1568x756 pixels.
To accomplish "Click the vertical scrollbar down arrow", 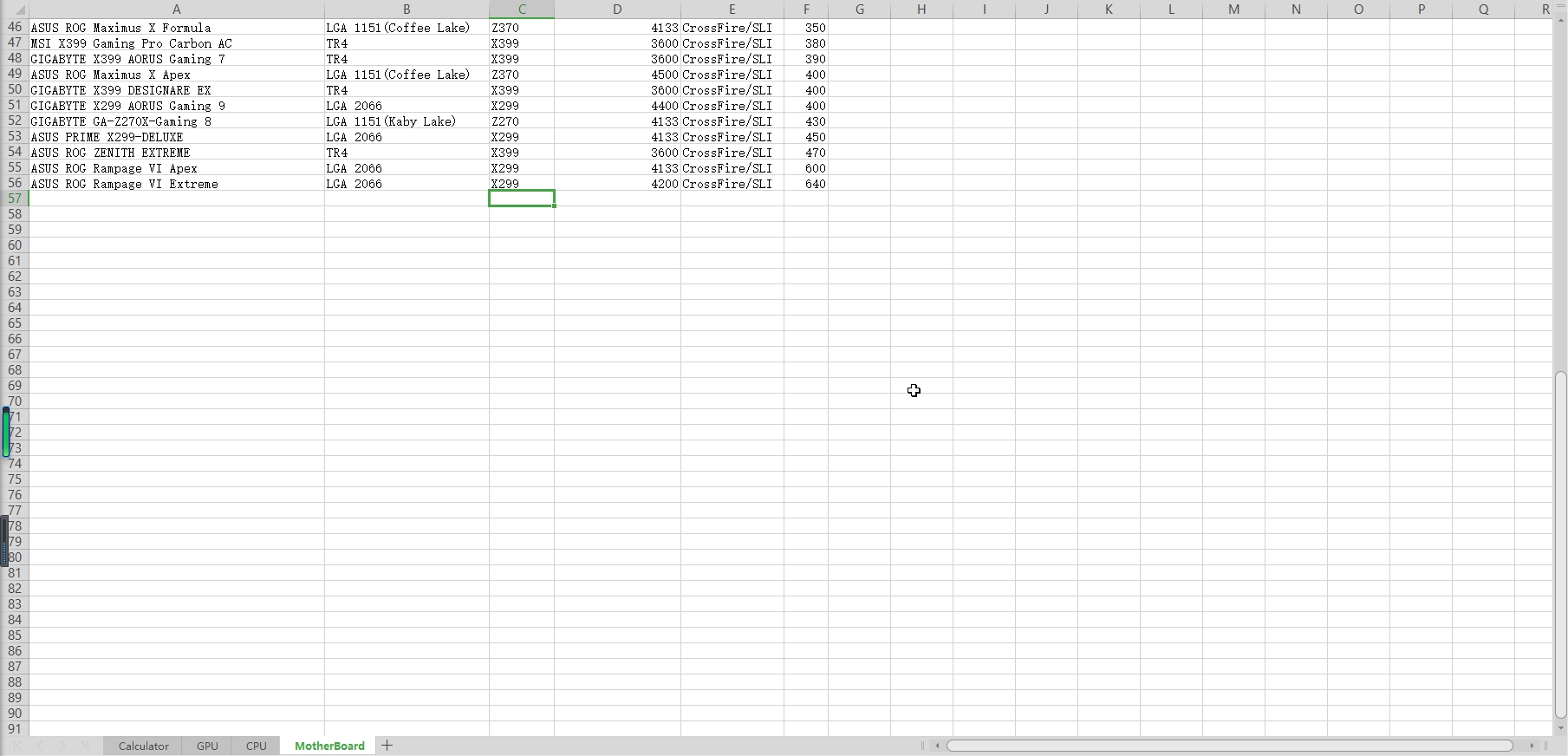I will point(1560,728).
